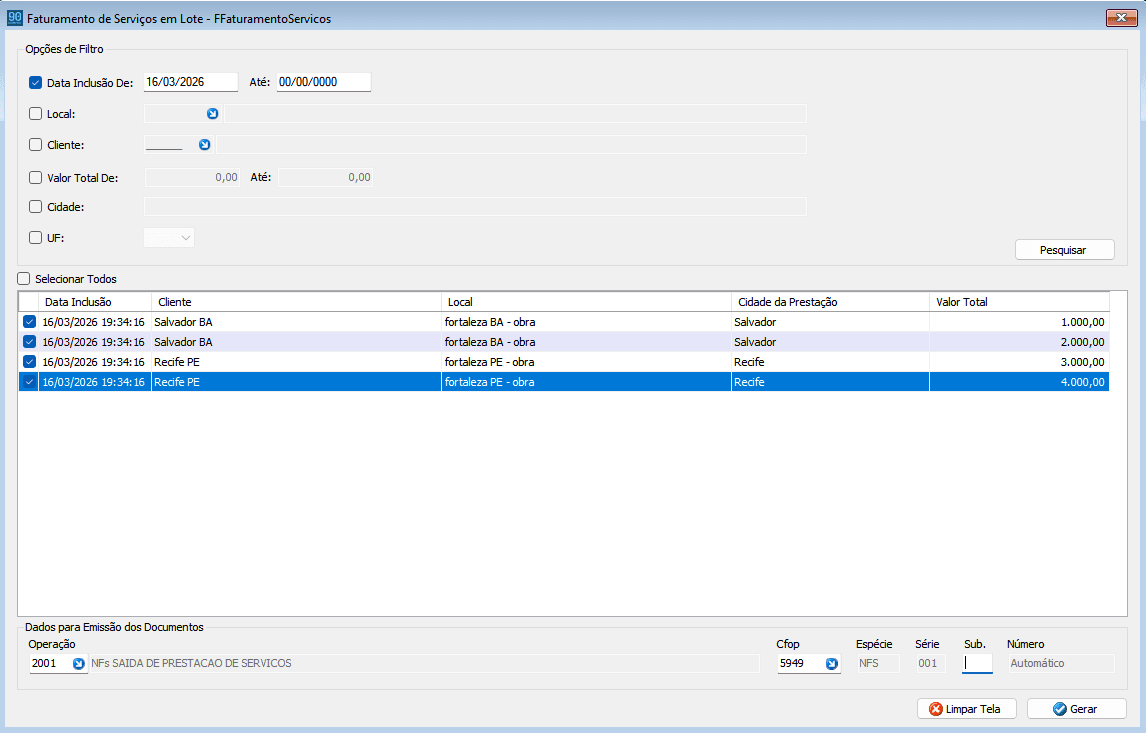Image resolution: width=1146 pixels, height=733 pixels.
Task: Click the Espécie field NFS
Action: pyautogui.click(x=878, y=664)
